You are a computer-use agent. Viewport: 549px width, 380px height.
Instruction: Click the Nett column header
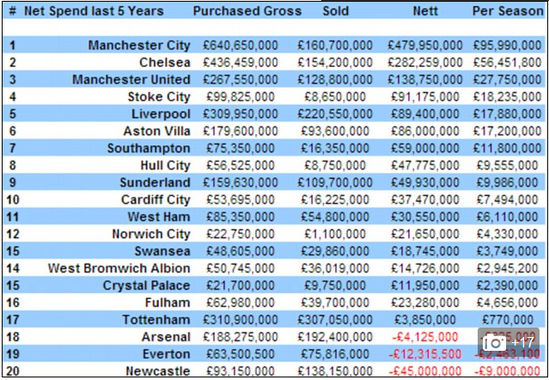(425, 11)
